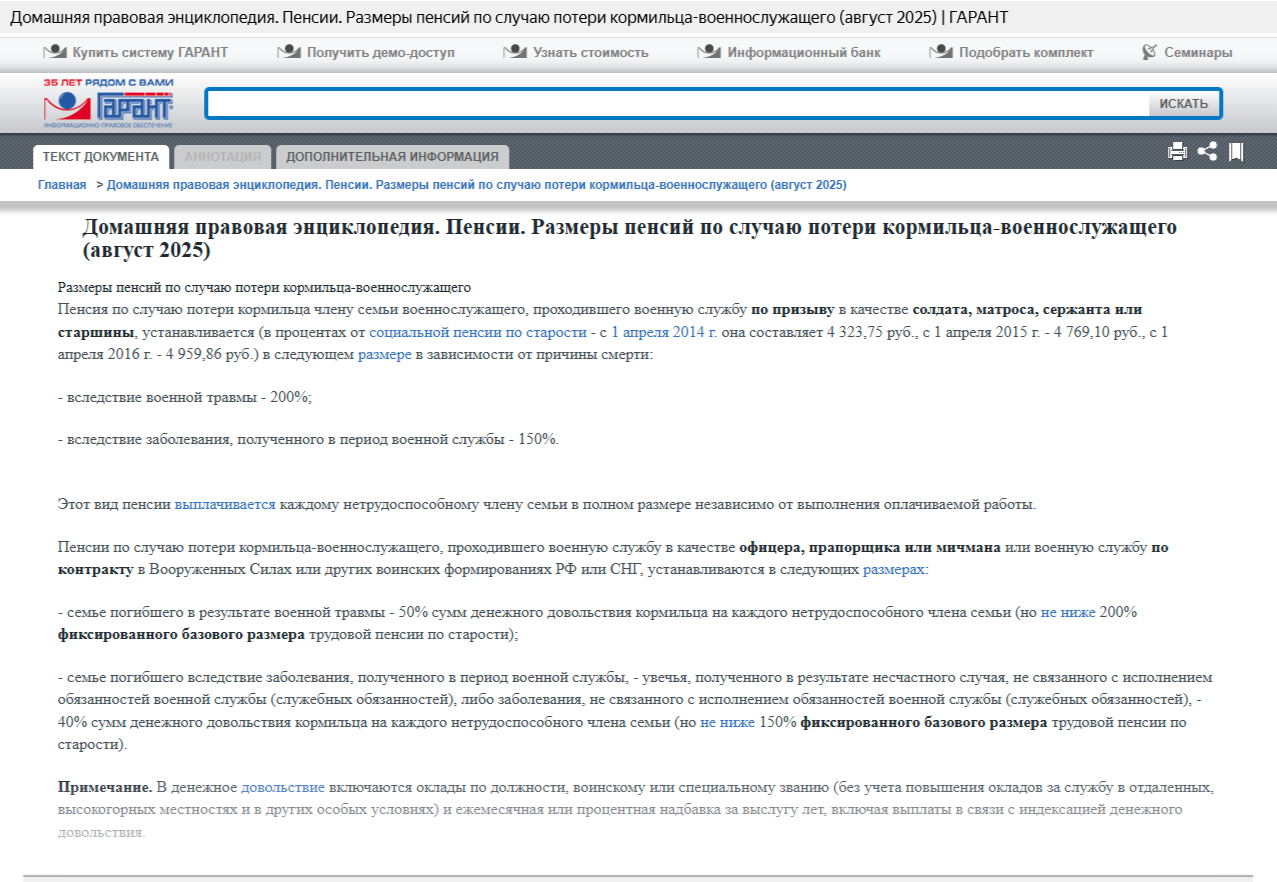Screen dimensions: 1277x882
Task: Click subtitle Размеры пенсий по случаю потери
Action: click(x=264, y=287)
